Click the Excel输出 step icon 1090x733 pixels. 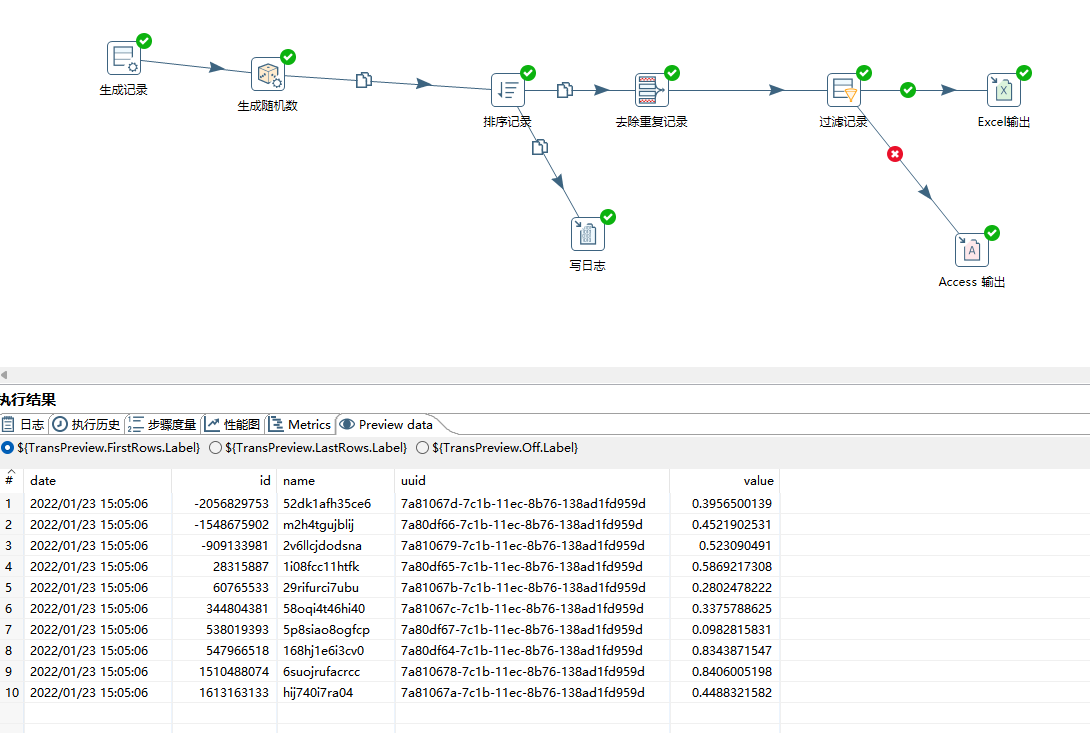[1003, 90]
